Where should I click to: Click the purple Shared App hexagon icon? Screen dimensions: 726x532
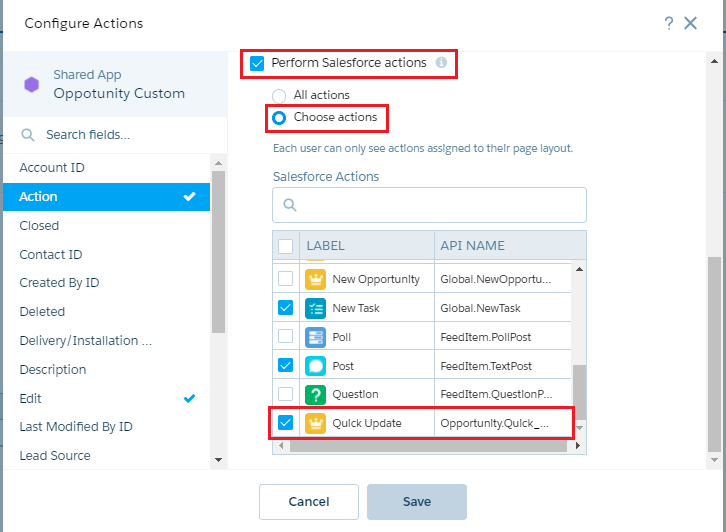31,85
